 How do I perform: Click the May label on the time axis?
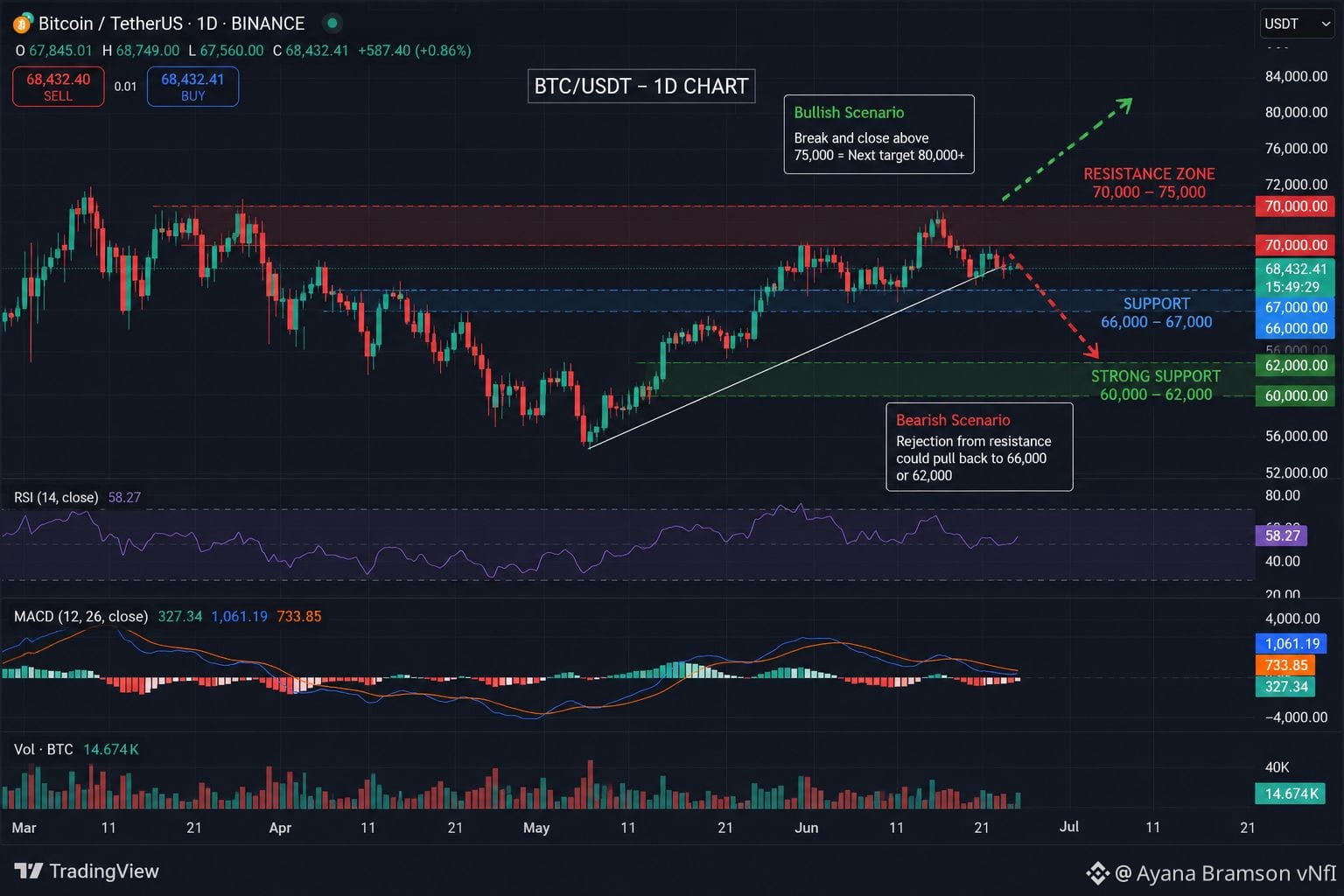tap(536, 827)
